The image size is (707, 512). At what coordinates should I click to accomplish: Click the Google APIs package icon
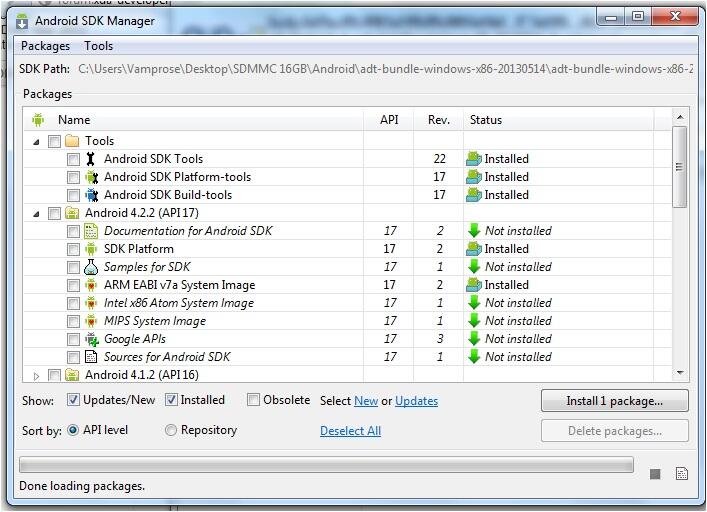[91, 339]
